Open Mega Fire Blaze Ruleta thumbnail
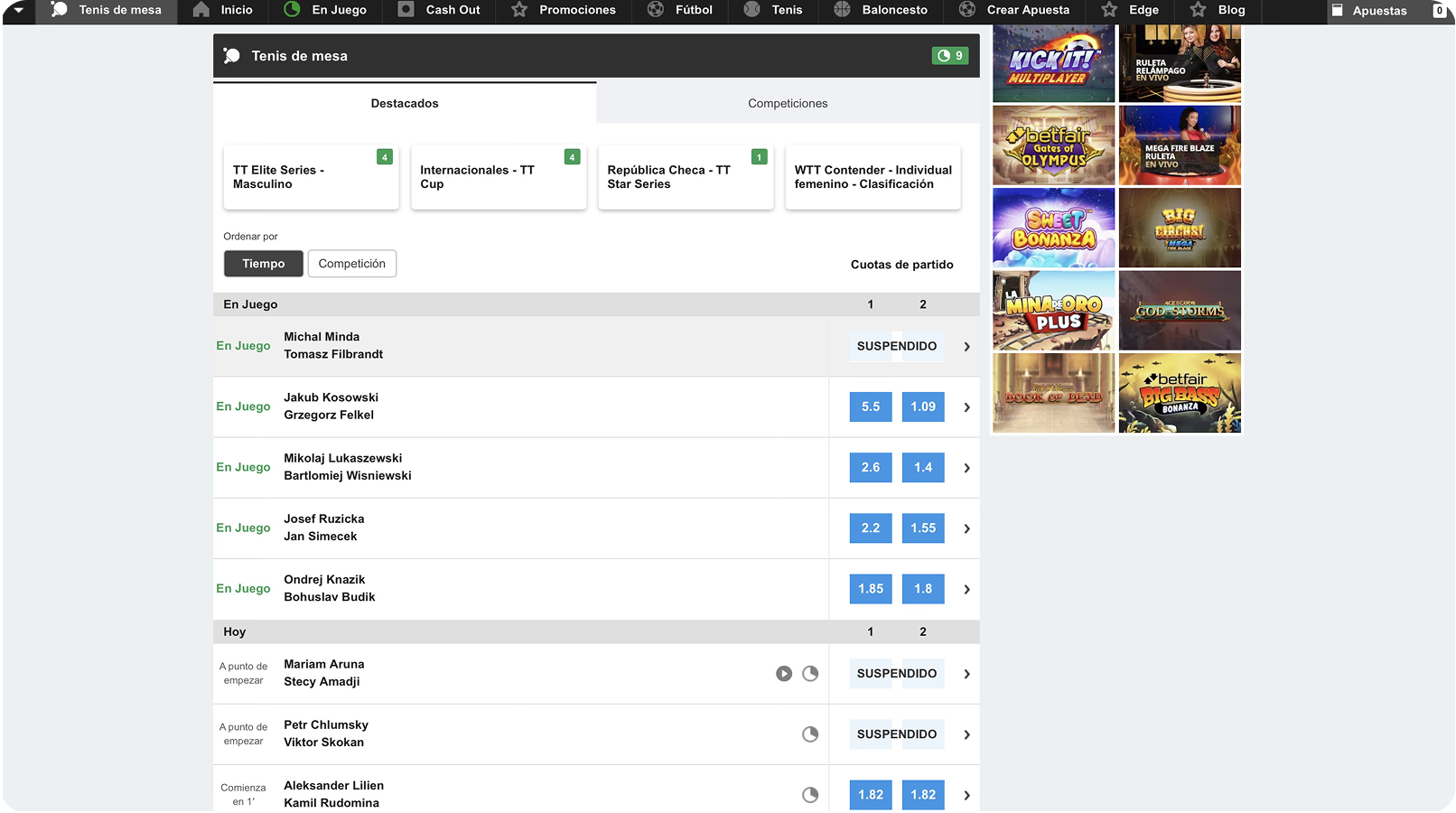The height and width of the screenshot is (813, 1456). (1180, 145)
